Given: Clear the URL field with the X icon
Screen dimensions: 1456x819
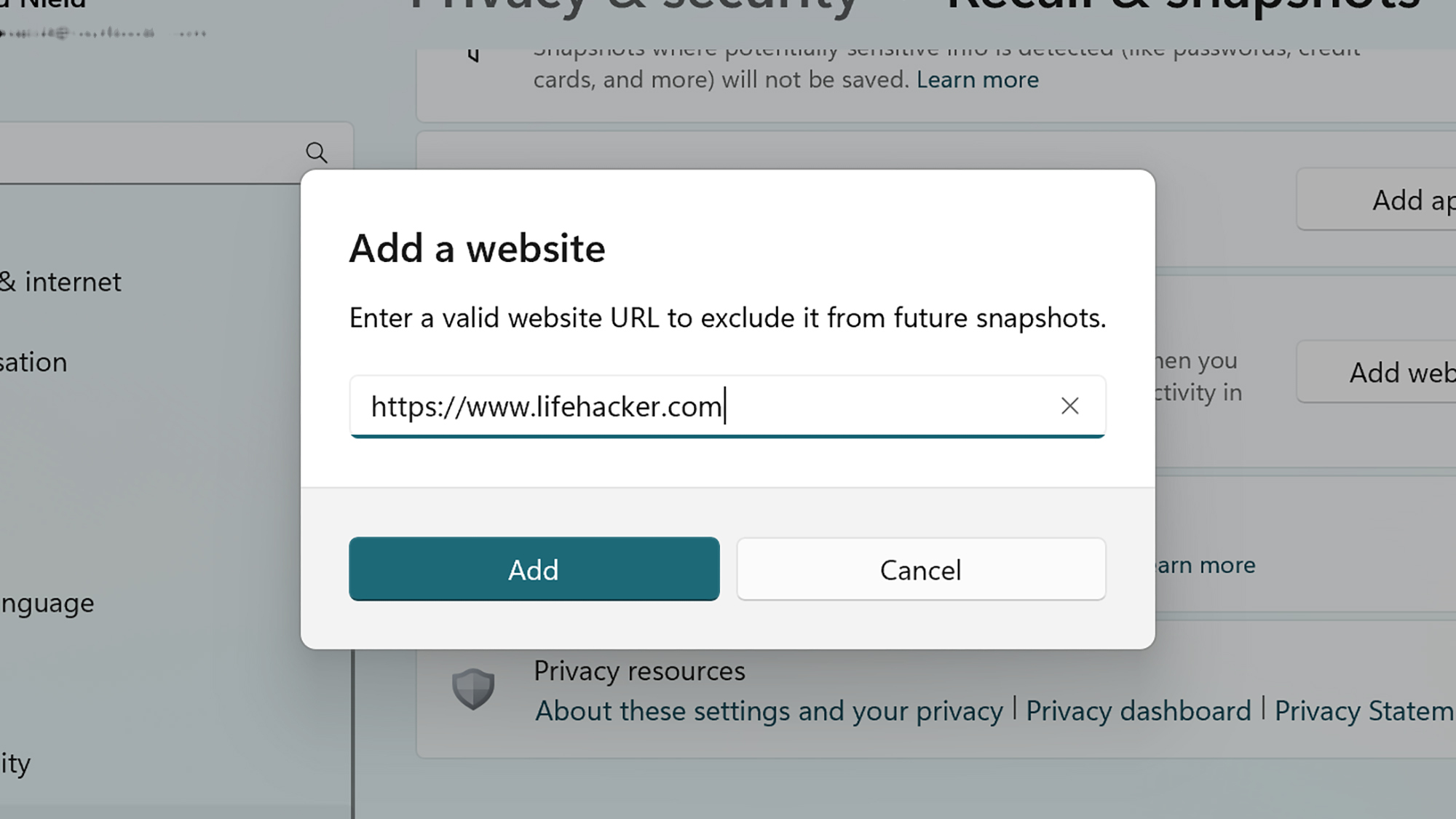Looking at the screenshot, I should 1069,405.
